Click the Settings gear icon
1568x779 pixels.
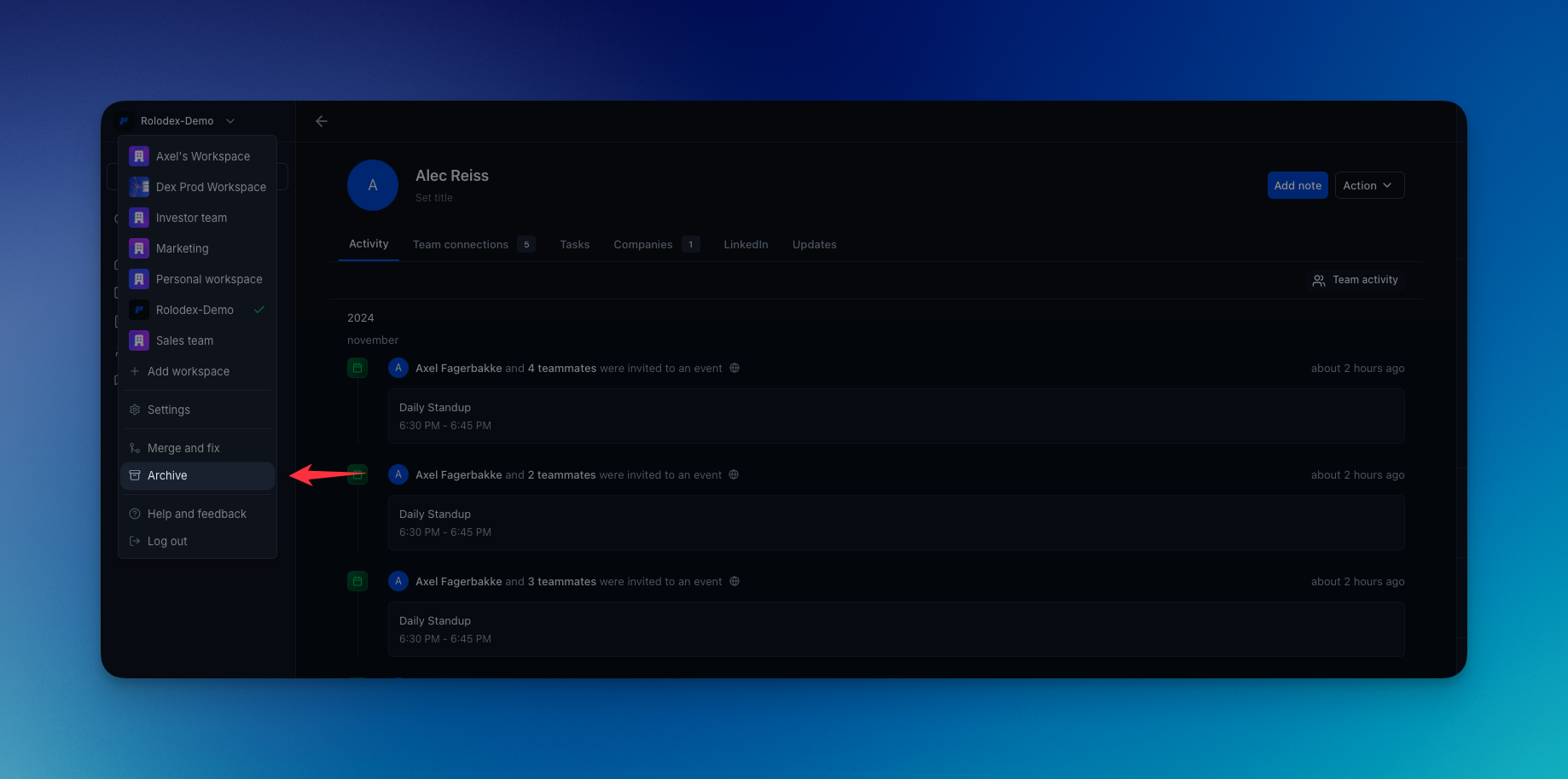tap(135, 410)
